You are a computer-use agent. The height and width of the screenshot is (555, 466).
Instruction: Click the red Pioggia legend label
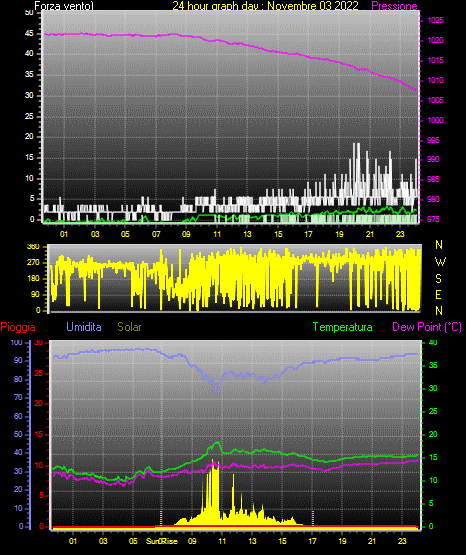(18, 327)
